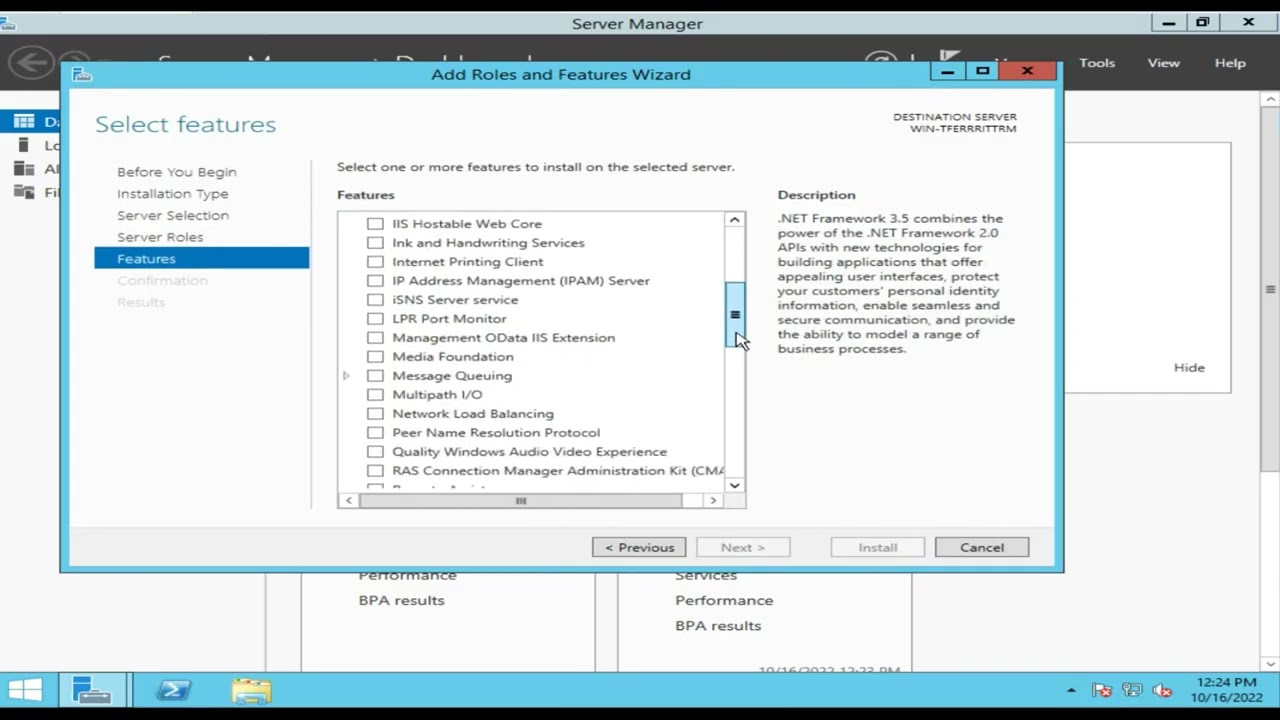Viewport: 1280px width, 720px height.
Task: Go to Server Selection step
Action: pos(173,215)
